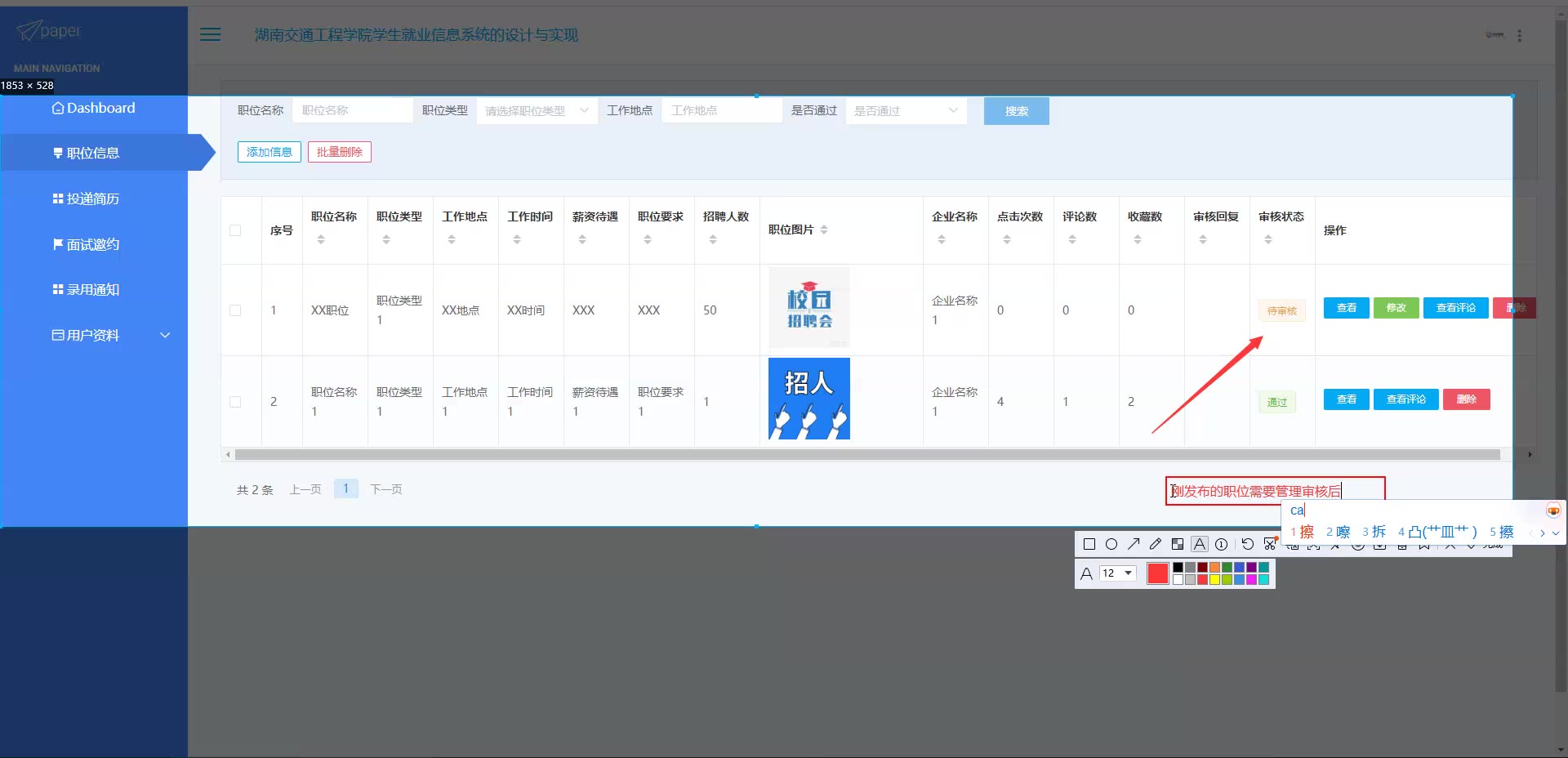Undo the last screenshot annotation

(x=1248, y=544)
